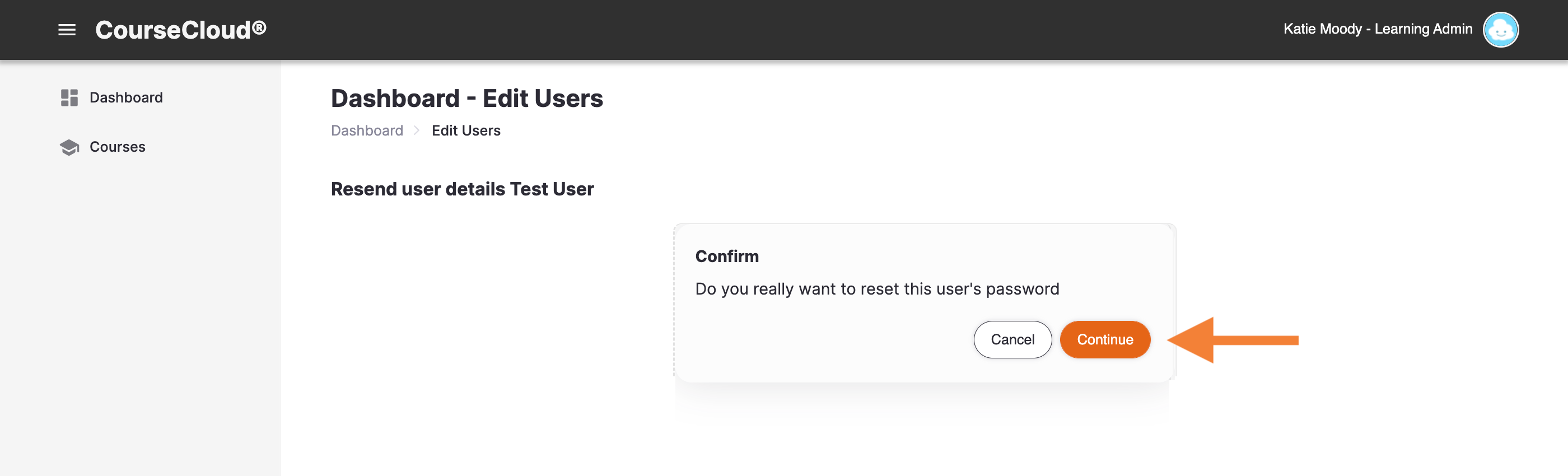Click the Confirm dialog title
Image resolution: width=1568 pixels, height=476 pixels.
tap(727, 256)
